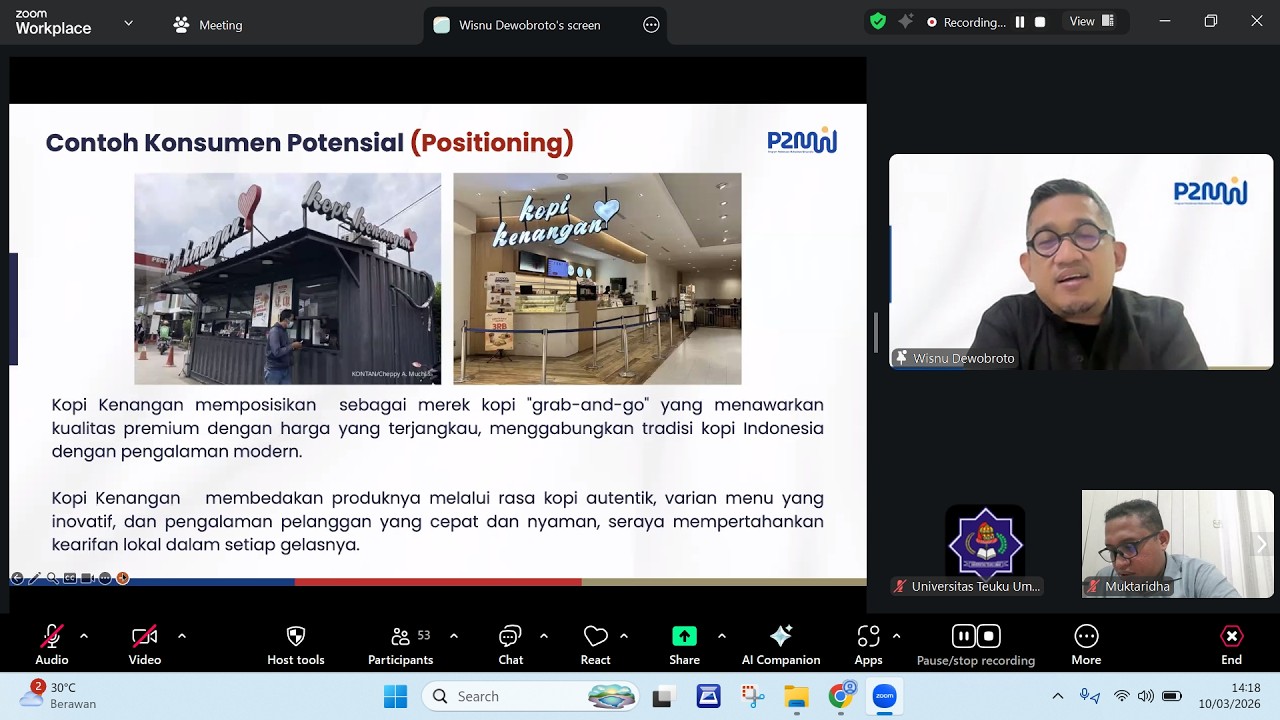
Task: Turn on the Video camera button
Action: tap(145, 645)
